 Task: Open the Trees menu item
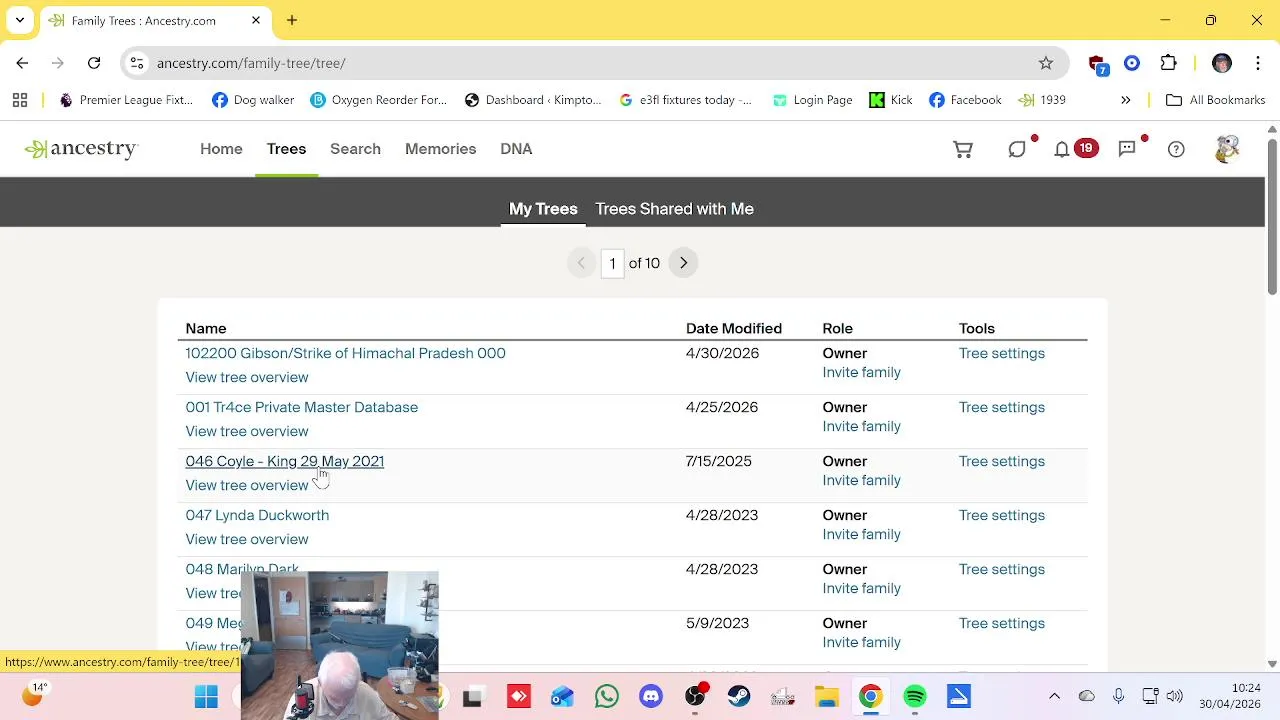pyautogui.click(x=286, y=149)
